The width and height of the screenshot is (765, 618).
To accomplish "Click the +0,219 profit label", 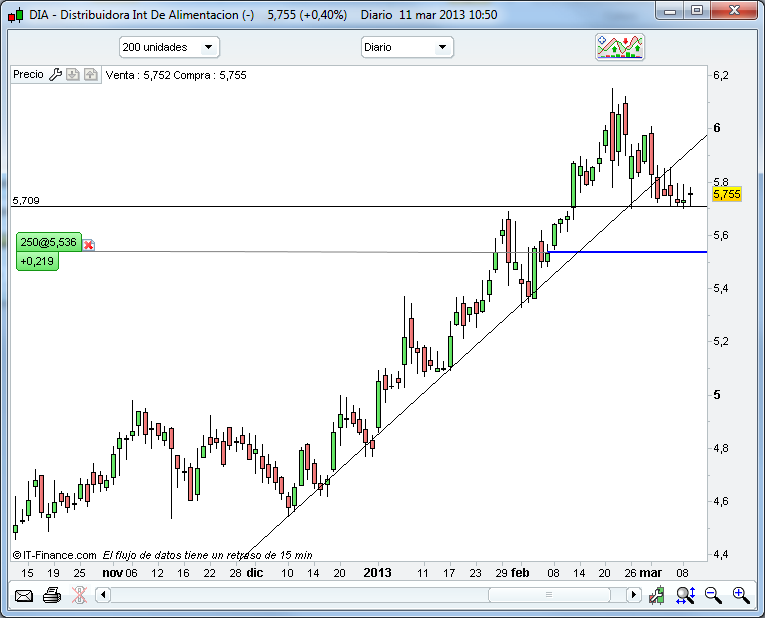I will pyautogui.click(x=37, y=261).
